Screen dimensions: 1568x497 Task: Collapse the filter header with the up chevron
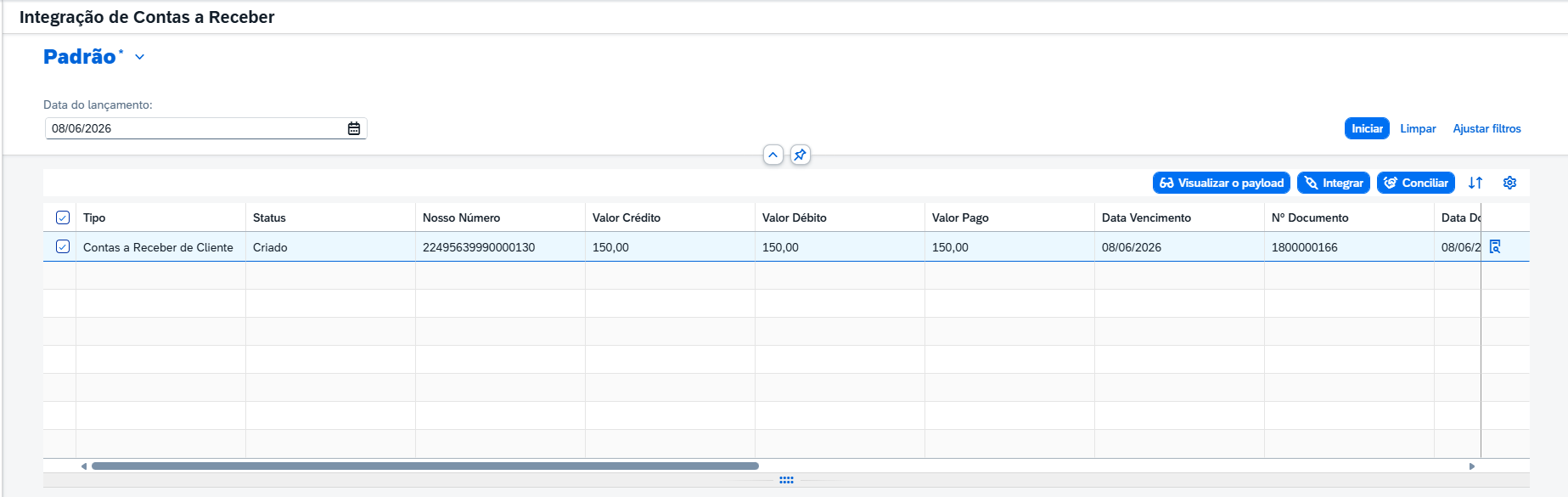773,155
